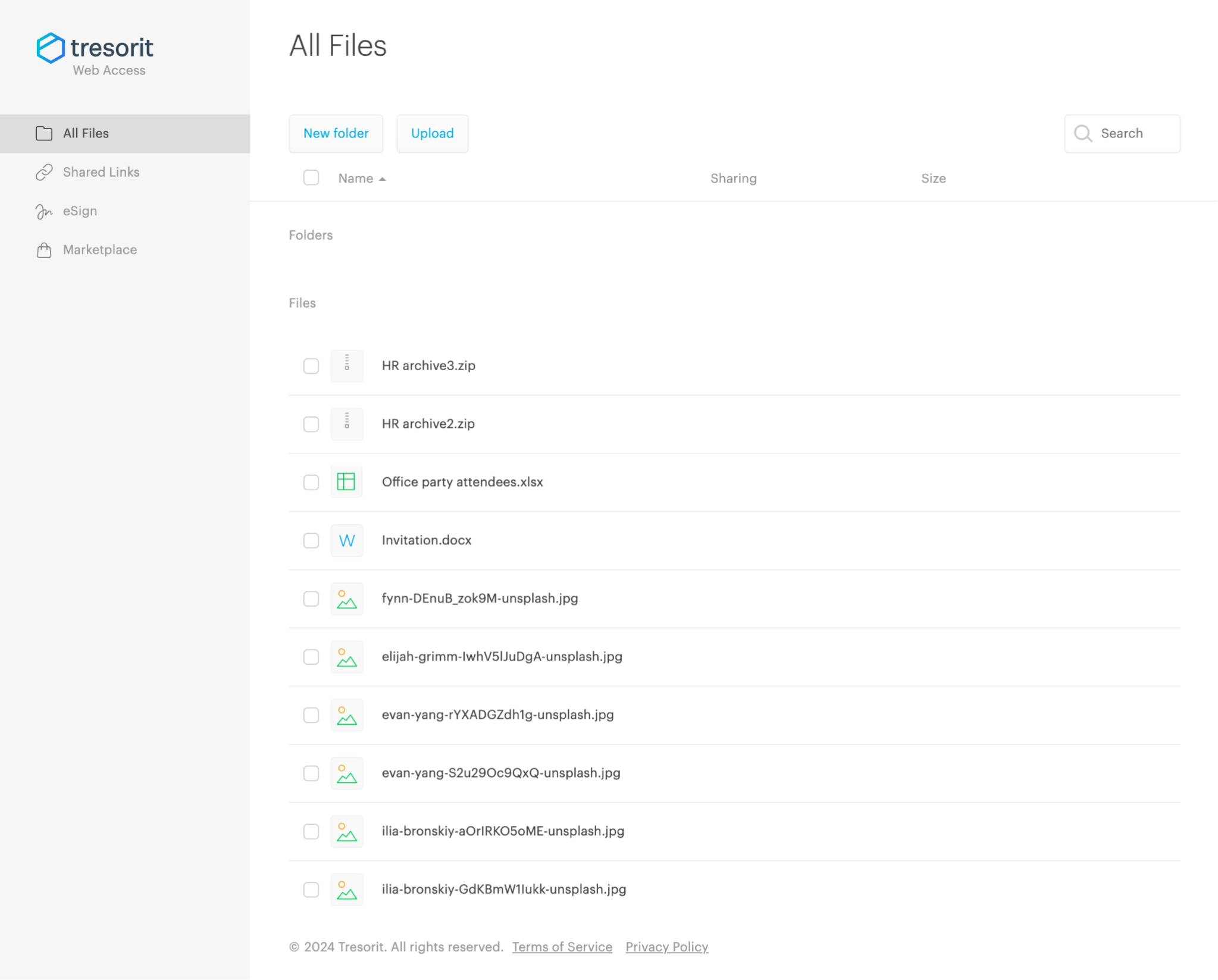Tick the Invitation.docx checkbox
The height and width of the screenshot is (980, 1218).
tap(311, 541)
